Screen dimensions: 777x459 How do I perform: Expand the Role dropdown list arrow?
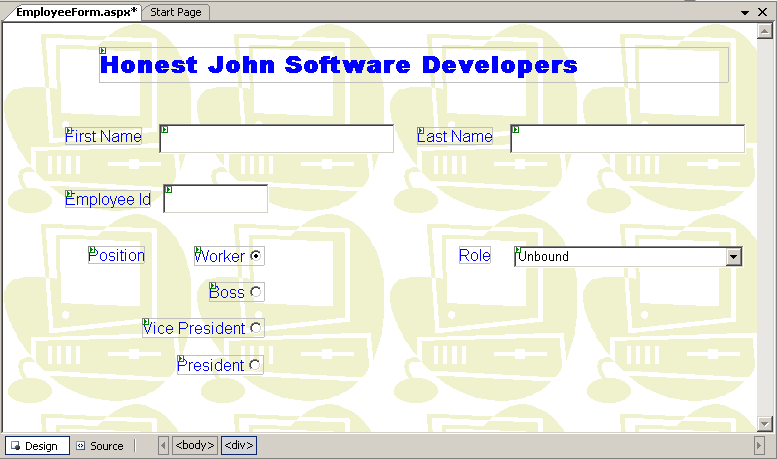tap(734, 257)
